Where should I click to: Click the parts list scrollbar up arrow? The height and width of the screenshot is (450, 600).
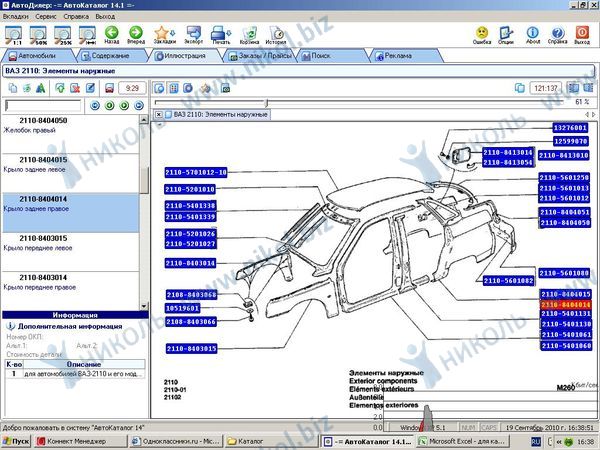[x=144, y=119]
